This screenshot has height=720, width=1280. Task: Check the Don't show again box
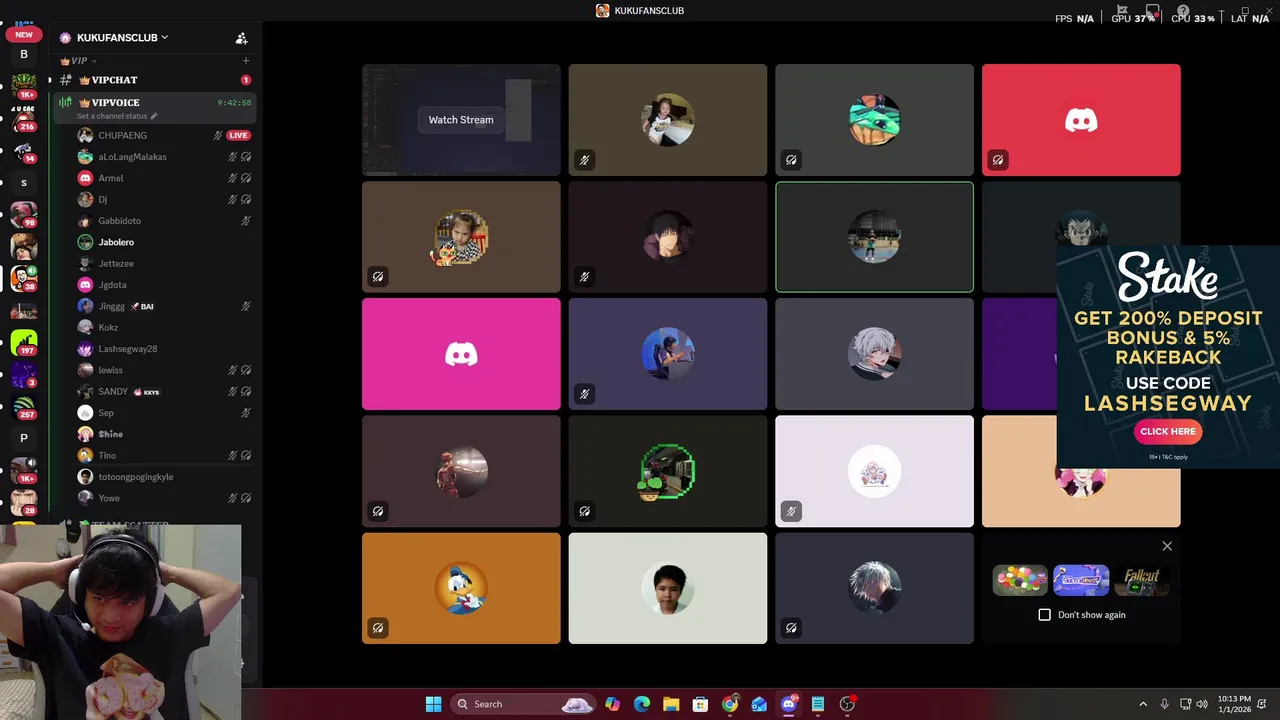coord(1045,615)
